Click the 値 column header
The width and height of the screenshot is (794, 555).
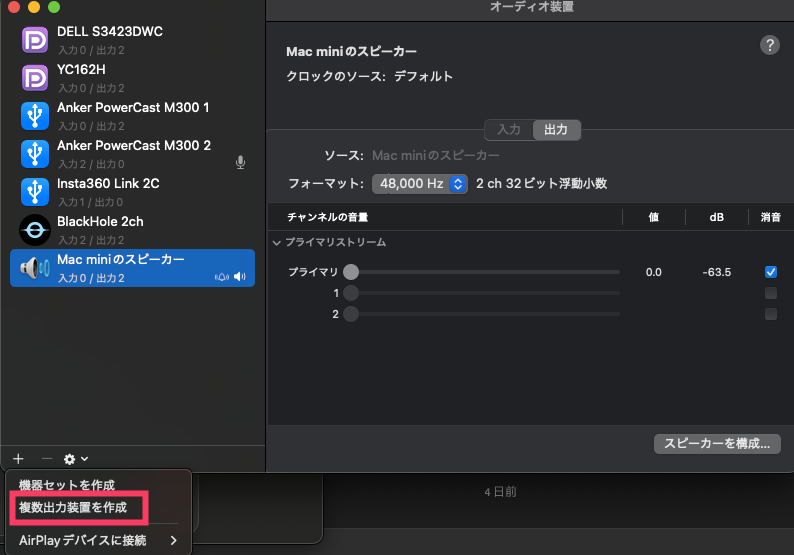[654, 217]
